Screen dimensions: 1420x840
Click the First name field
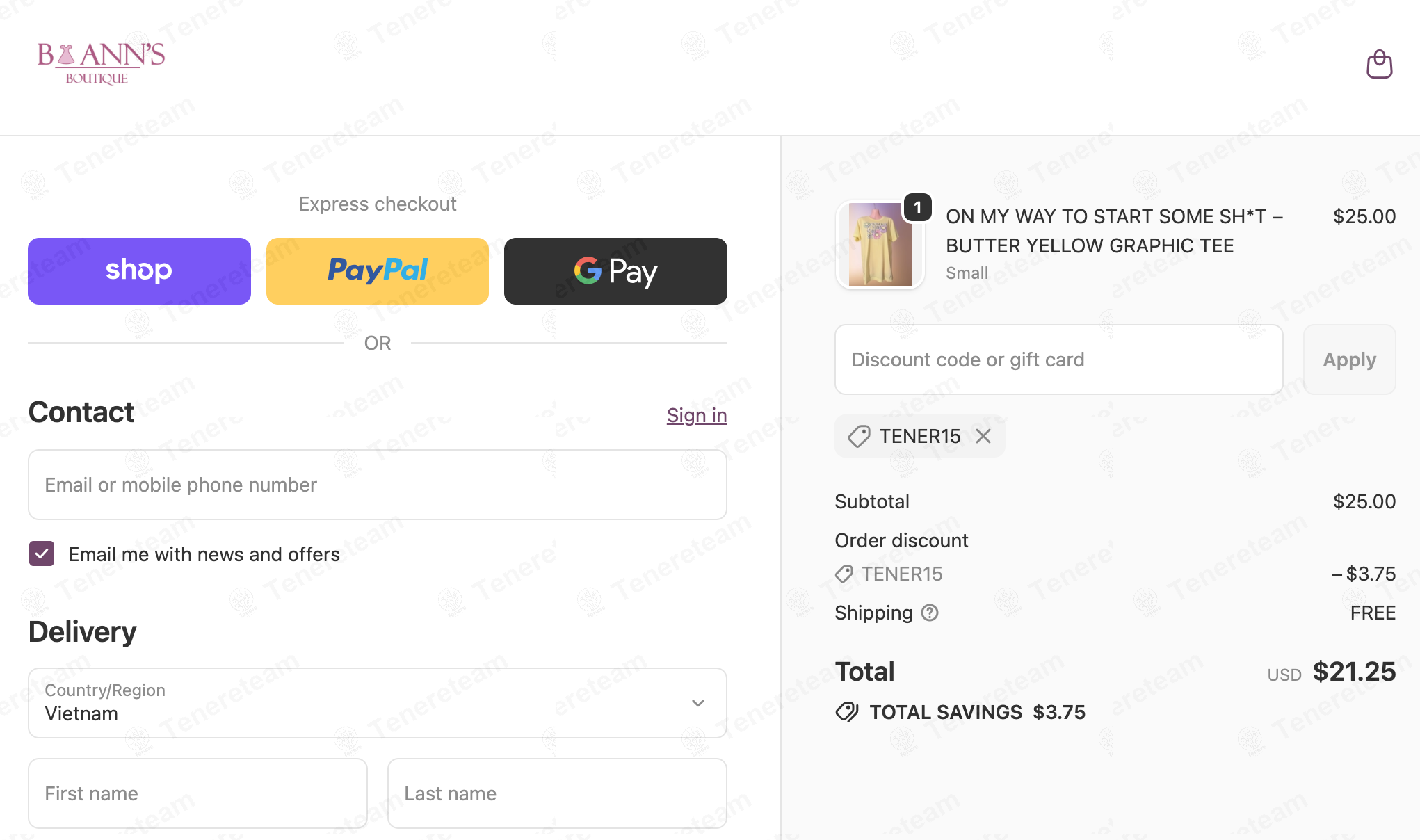coord(197,793)
